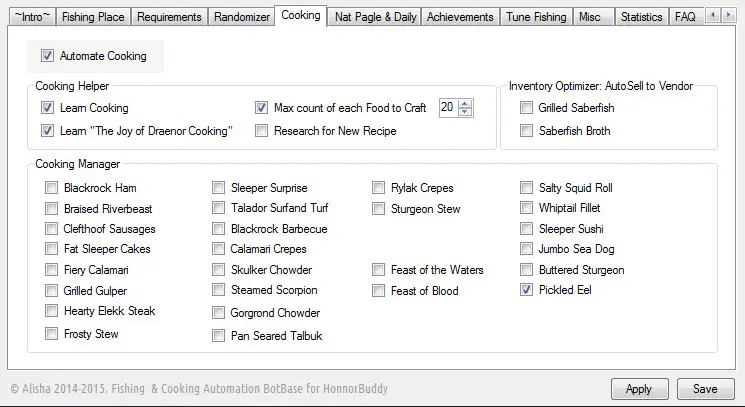Check Blackrock Ham recipe
745x407 pixels.
[x=51, y=188]
